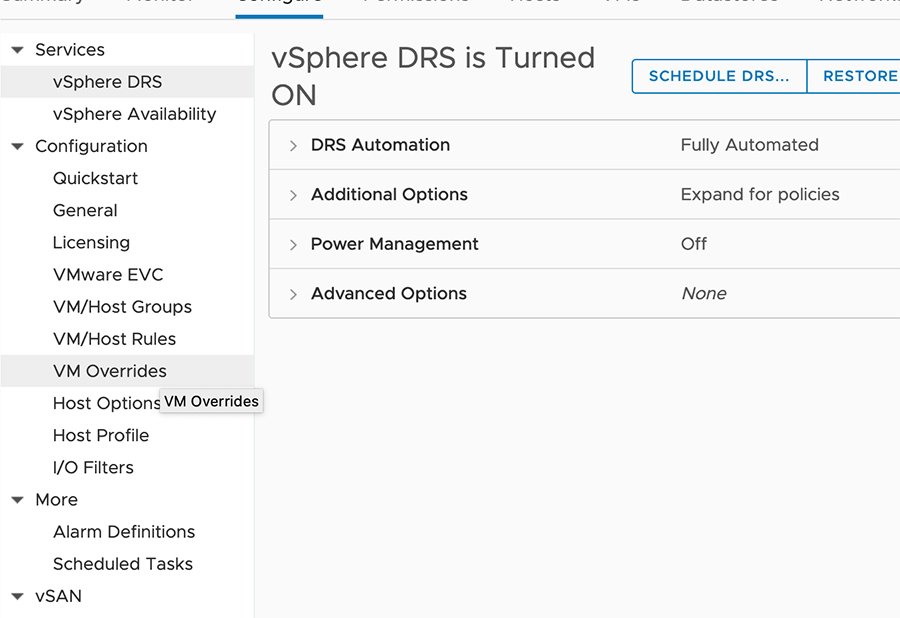Select vSphere DRS in the sidebar
900x618 pixels.
[x=107, y=82]
